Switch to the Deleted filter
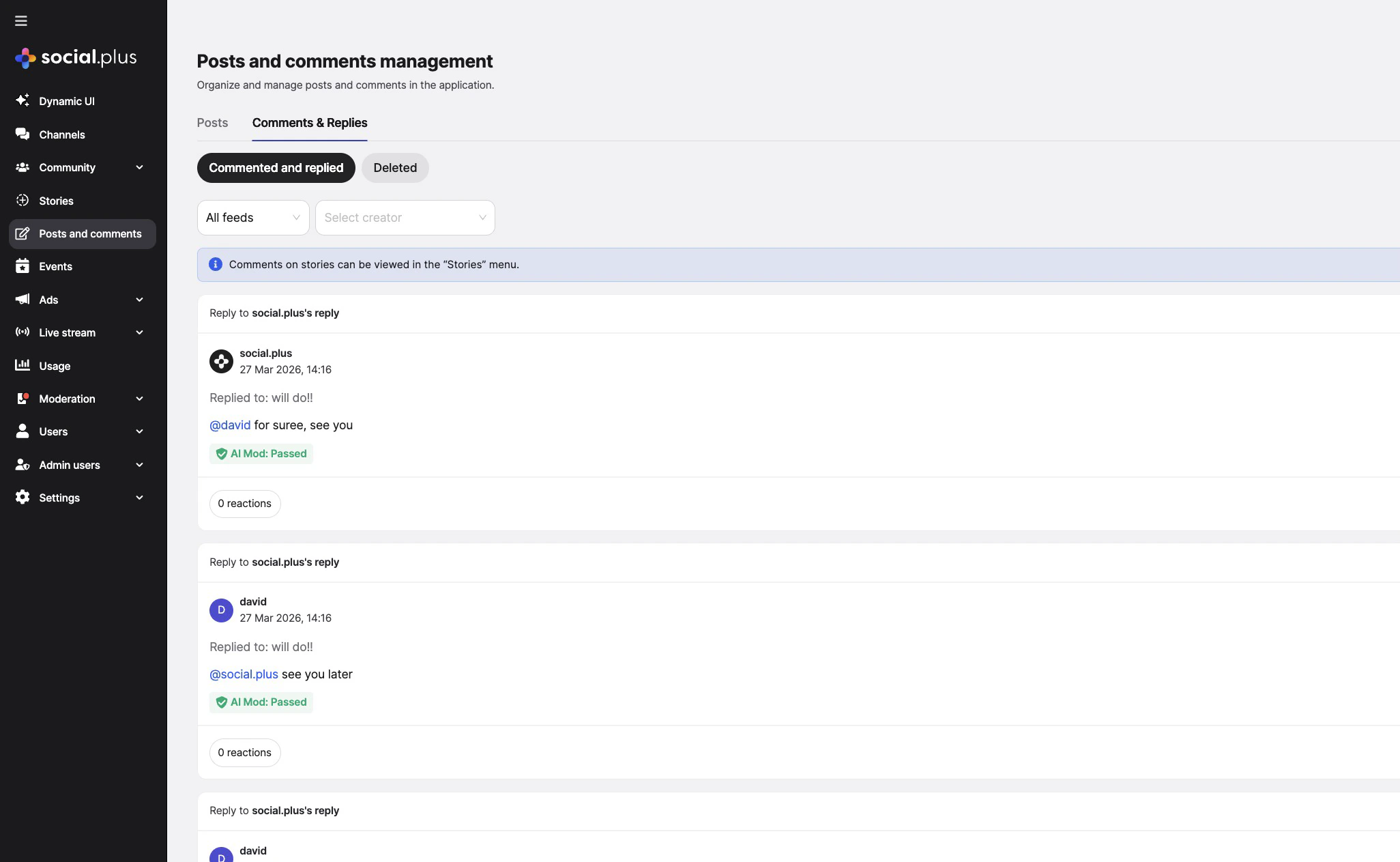Viewport: 1400px width, 862px height. coord(395,167)
